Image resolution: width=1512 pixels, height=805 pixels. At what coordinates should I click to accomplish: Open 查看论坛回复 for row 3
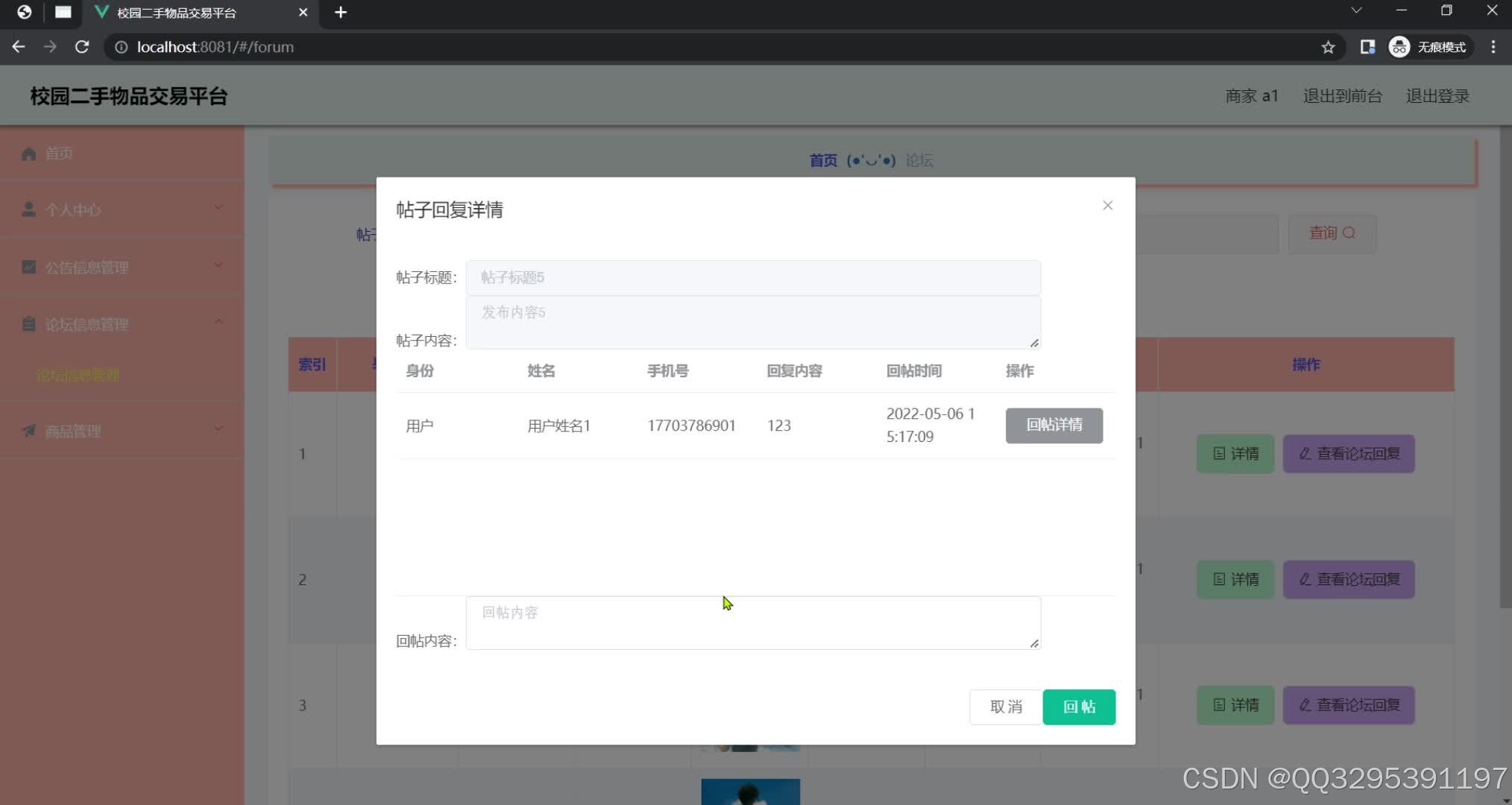[x=1349, y=705]
